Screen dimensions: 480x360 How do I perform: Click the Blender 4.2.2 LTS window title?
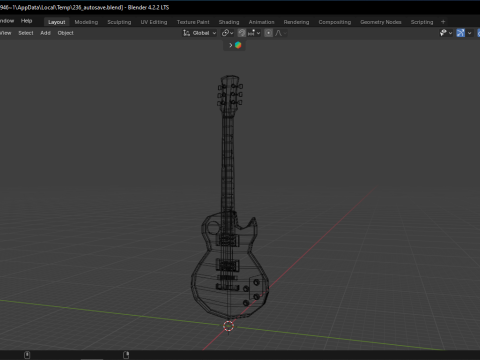click(x=148, y=7)
